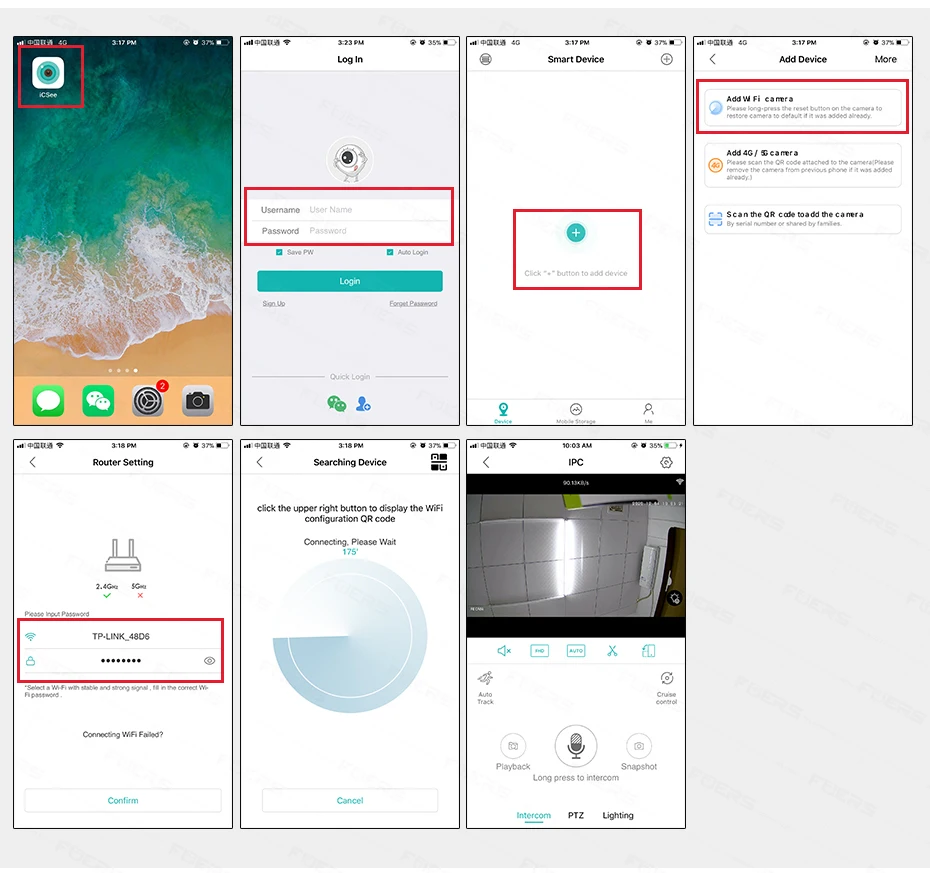Switch to the Lighting tab
This screenshot has width=930, height=873.
(x=618, y=815)
